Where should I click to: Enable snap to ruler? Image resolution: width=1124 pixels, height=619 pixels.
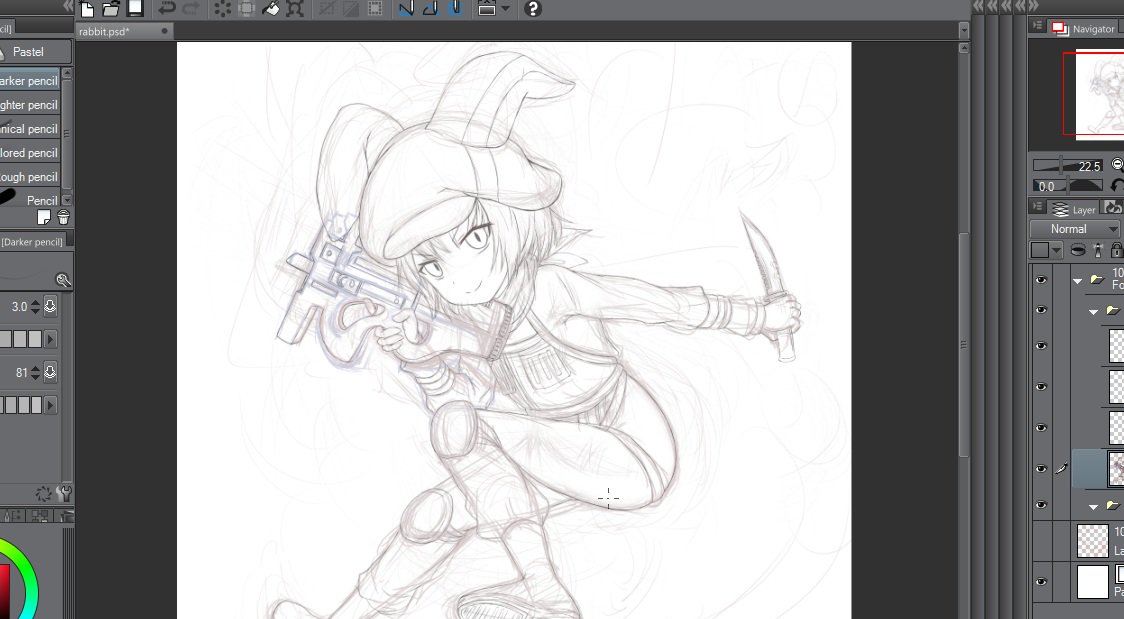tap(404, 10)
